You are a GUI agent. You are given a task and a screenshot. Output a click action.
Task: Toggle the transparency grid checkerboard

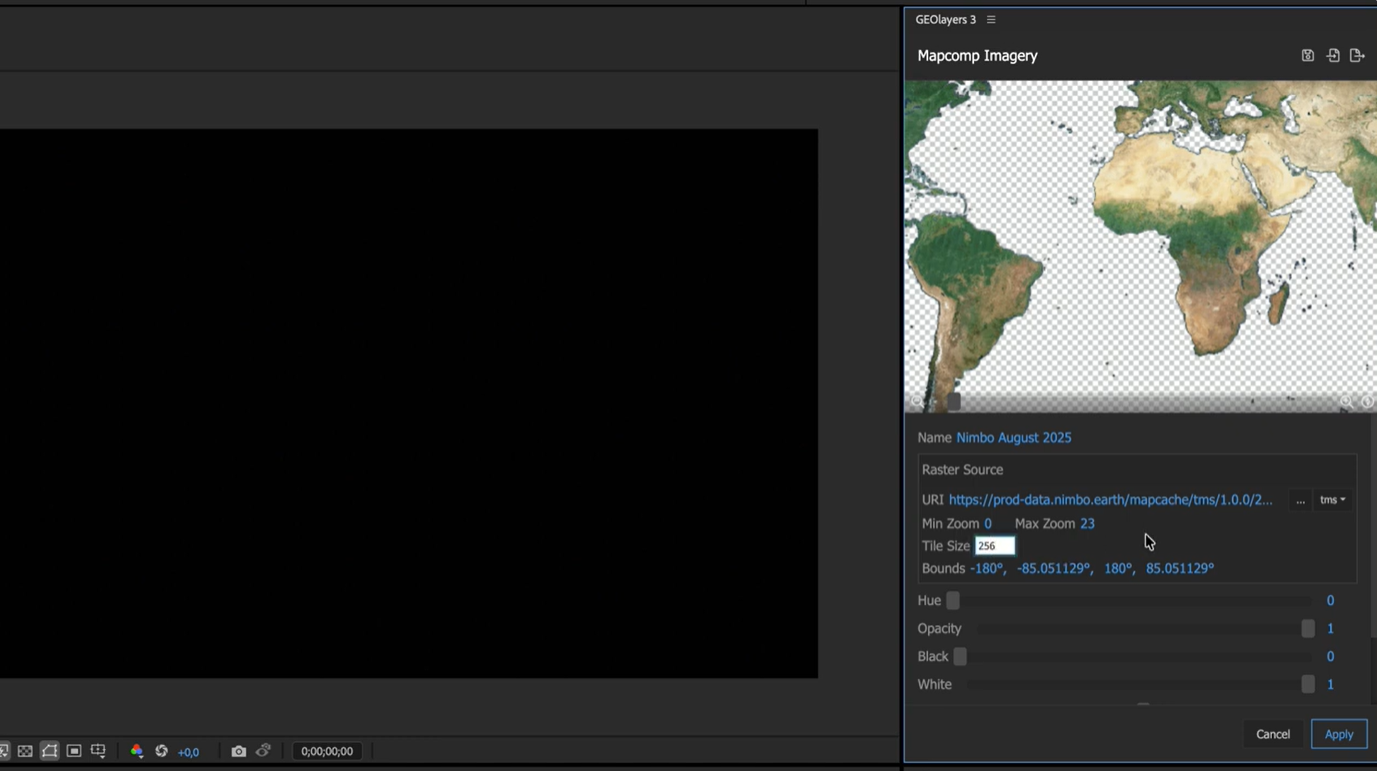[25, 751]
